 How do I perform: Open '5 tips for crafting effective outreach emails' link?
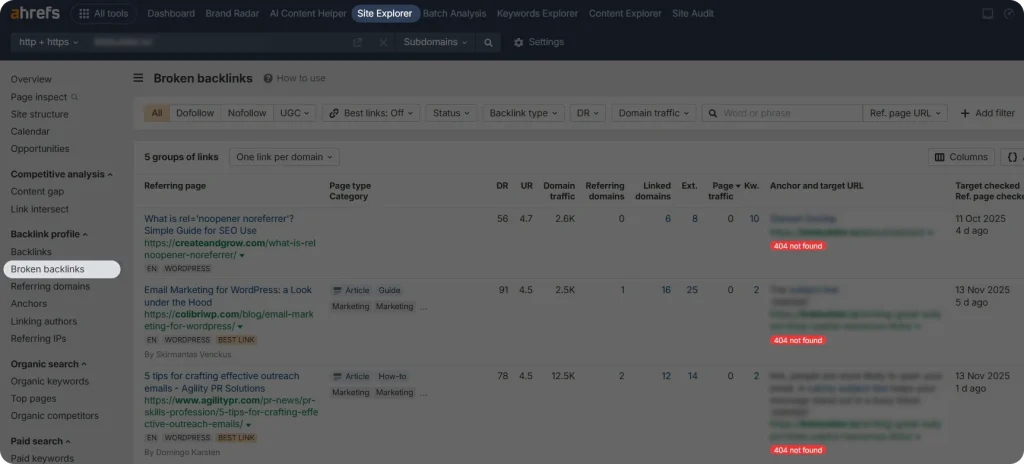coord(221,382)
